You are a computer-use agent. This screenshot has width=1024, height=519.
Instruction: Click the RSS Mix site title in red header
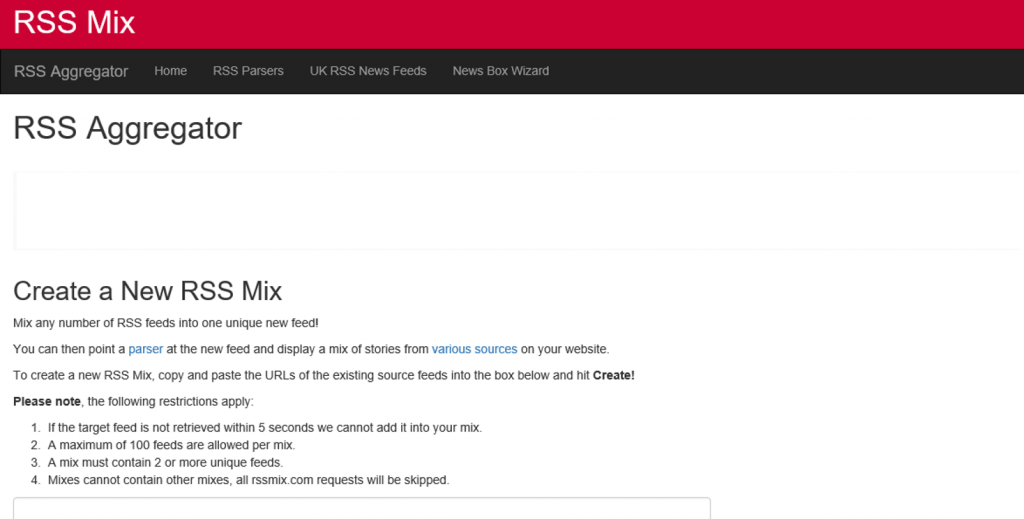coord(74,23)
